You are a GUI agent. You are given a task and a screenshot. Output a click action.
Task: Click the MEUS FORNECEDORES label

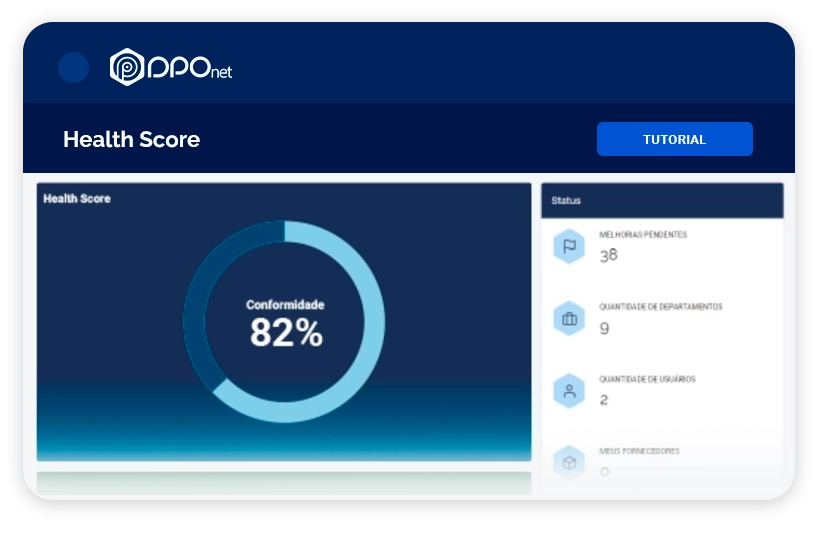click(639, 451)
